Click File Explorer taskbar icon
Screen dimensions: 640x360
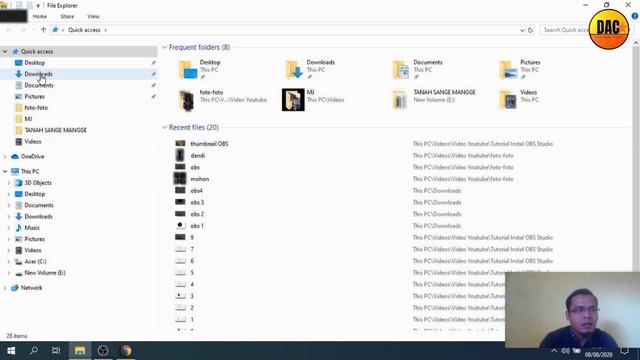pyautogui.click(x=80, y=351)
